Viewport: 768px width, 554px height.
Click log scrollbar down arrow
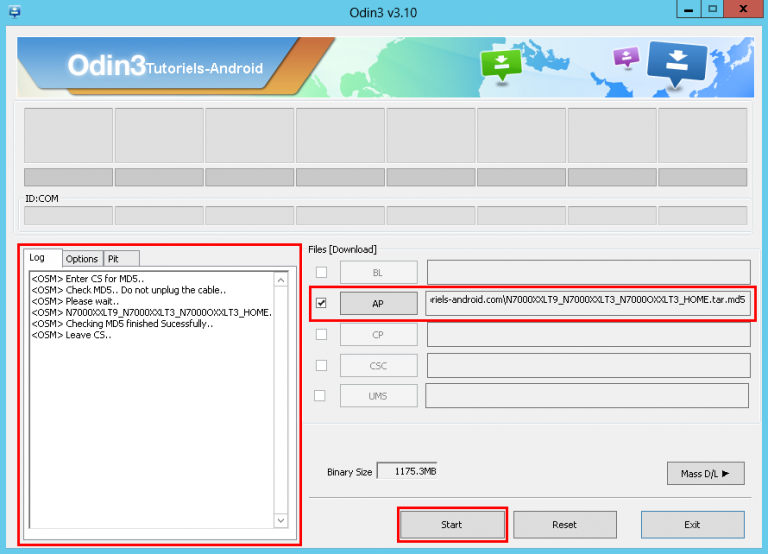point(281,520)
